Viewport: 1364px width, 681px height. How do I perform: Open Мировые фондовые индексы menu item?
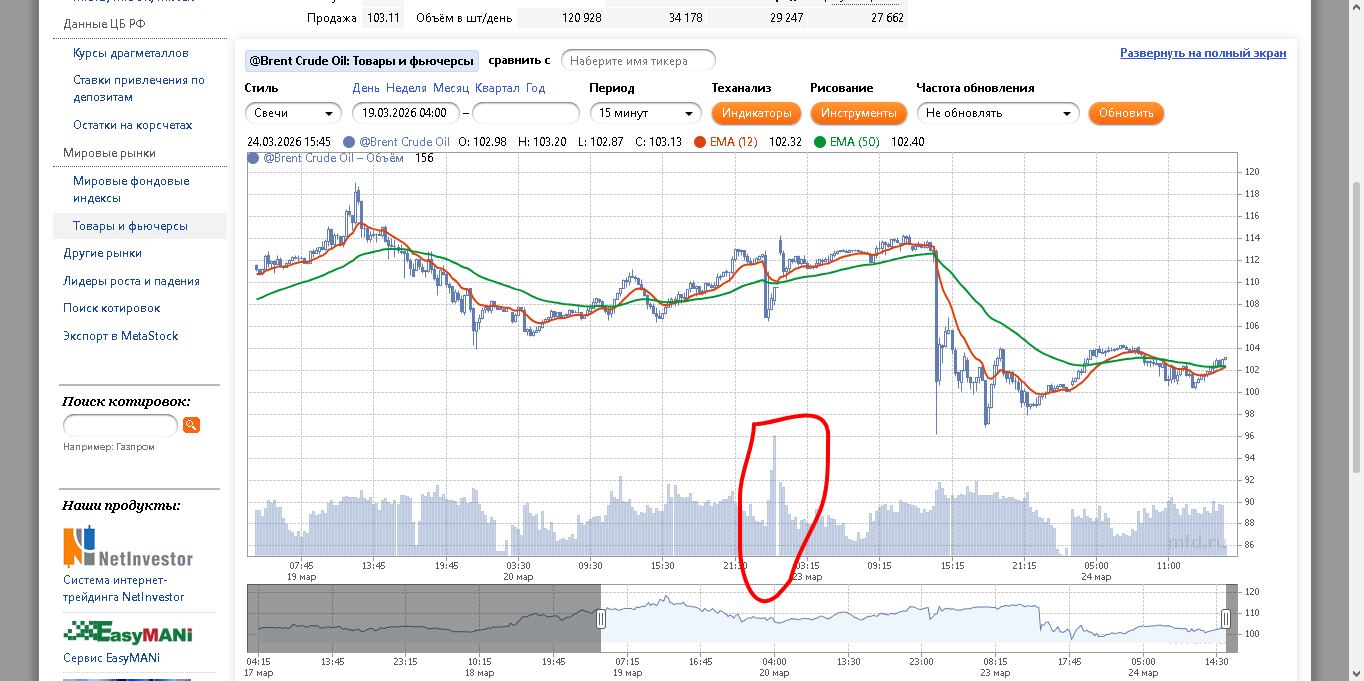click(x=131, y=189)
